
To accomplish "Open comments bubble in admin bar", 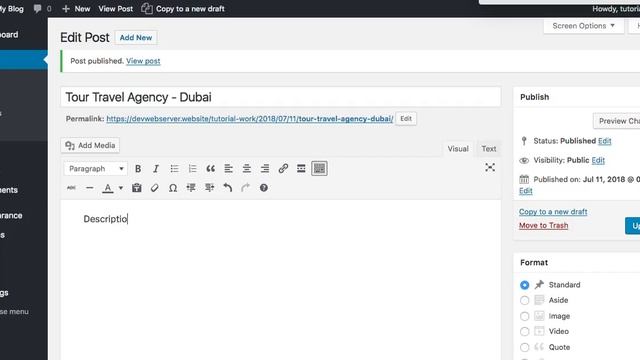I will [42, 9].
